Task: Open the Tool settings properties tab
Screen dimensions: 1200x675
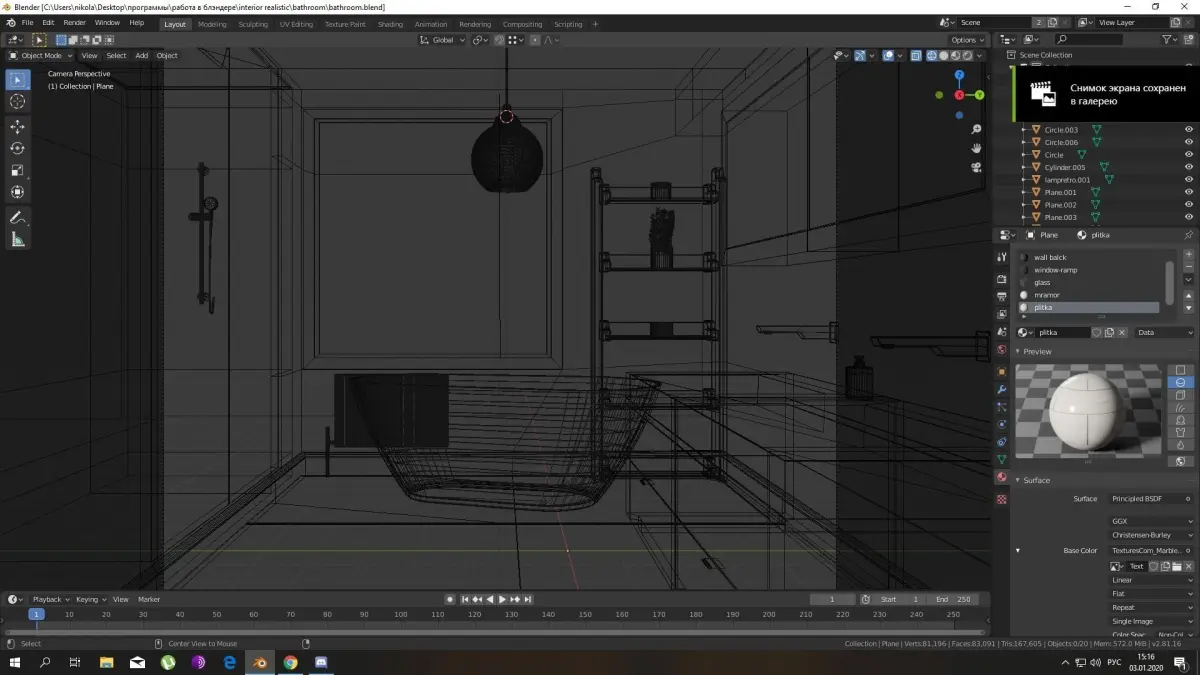Action: point(1002,257)
